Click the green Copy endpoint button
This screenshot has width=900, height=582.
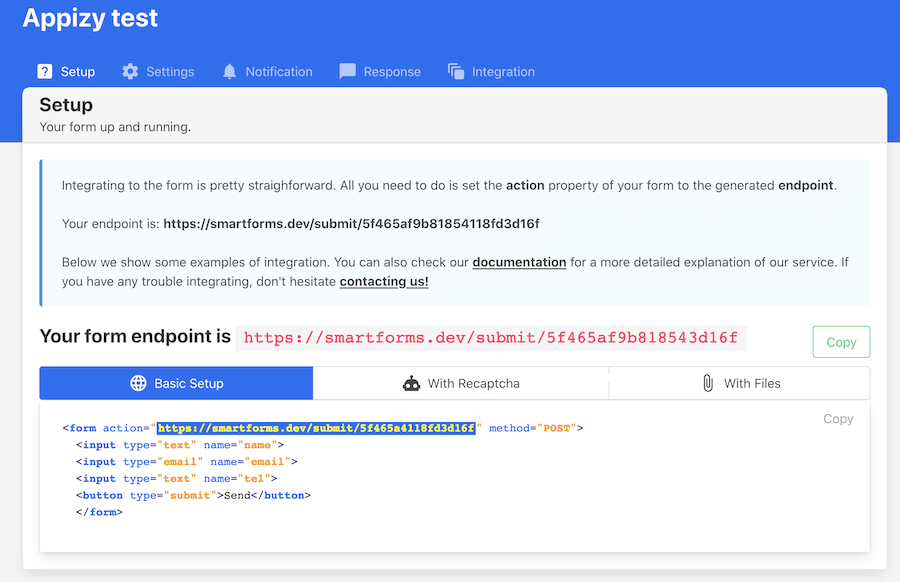tap(841, 342)
